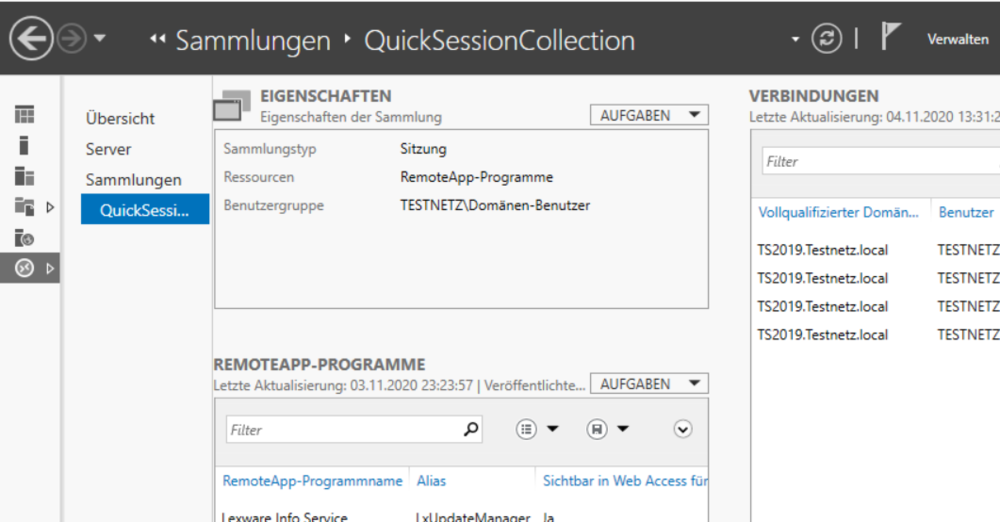Image resolution: width=1000 pixels, height=522 pixels.
Task: Click the magnifier in RemoteApp filter box
Action: [471, 429]
